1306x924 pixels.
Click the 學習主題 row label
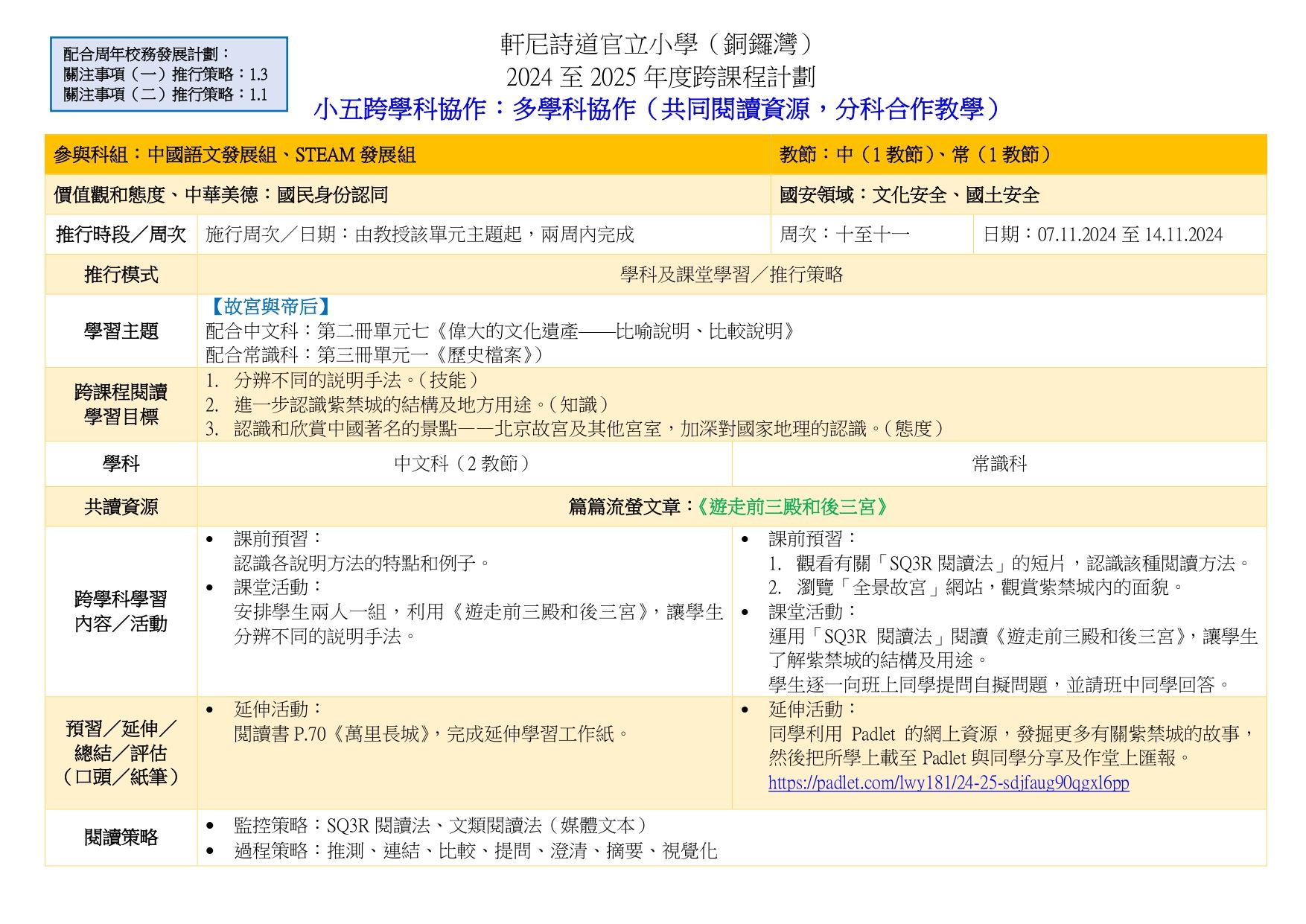(x=121, y=331)
